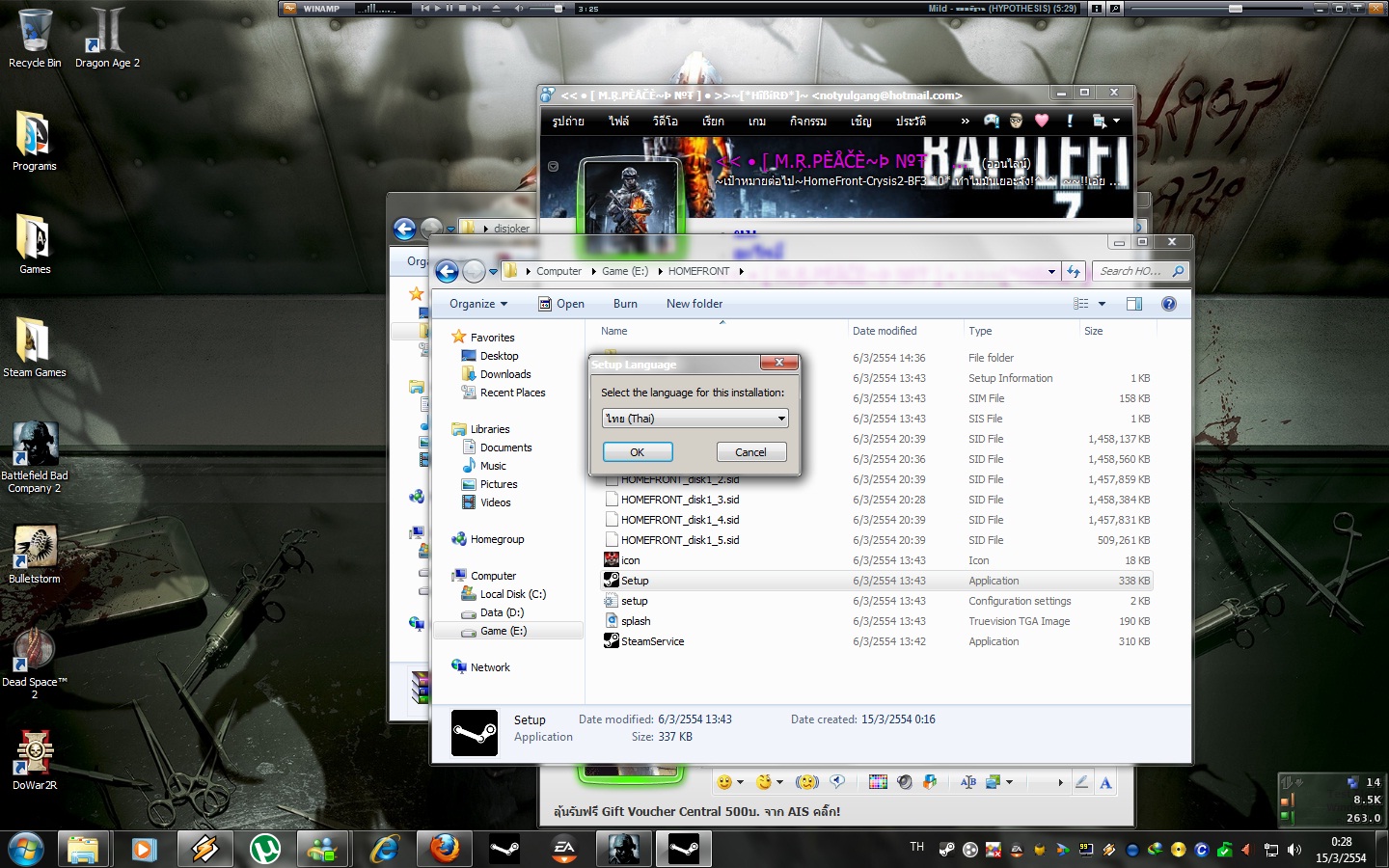Click the Explorer search box
1389x868 pixels.
click(1139, 271)
